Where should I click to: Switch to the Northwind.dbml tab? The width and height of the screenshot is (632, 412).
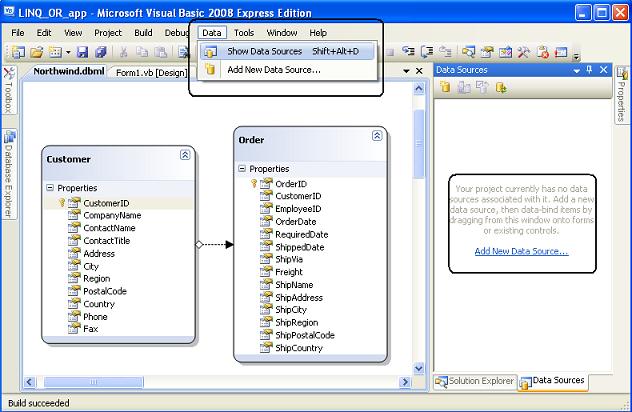click(x=69, y=71)
